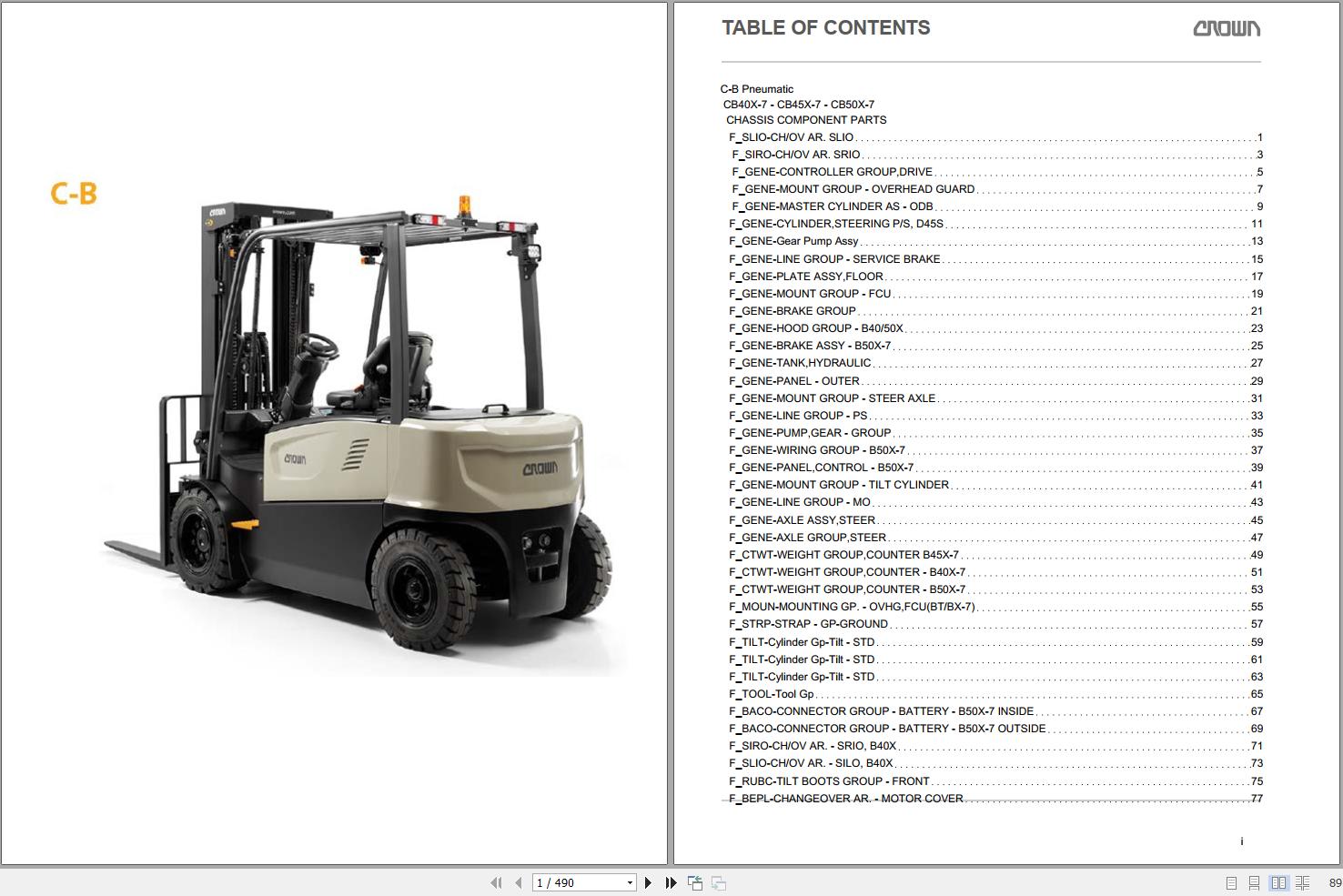Click the F_GENE-AXLE ASSY,STEER entry
Image resolution: width=1343 pixels, height=896 pixels.
[x=995, y=520]
